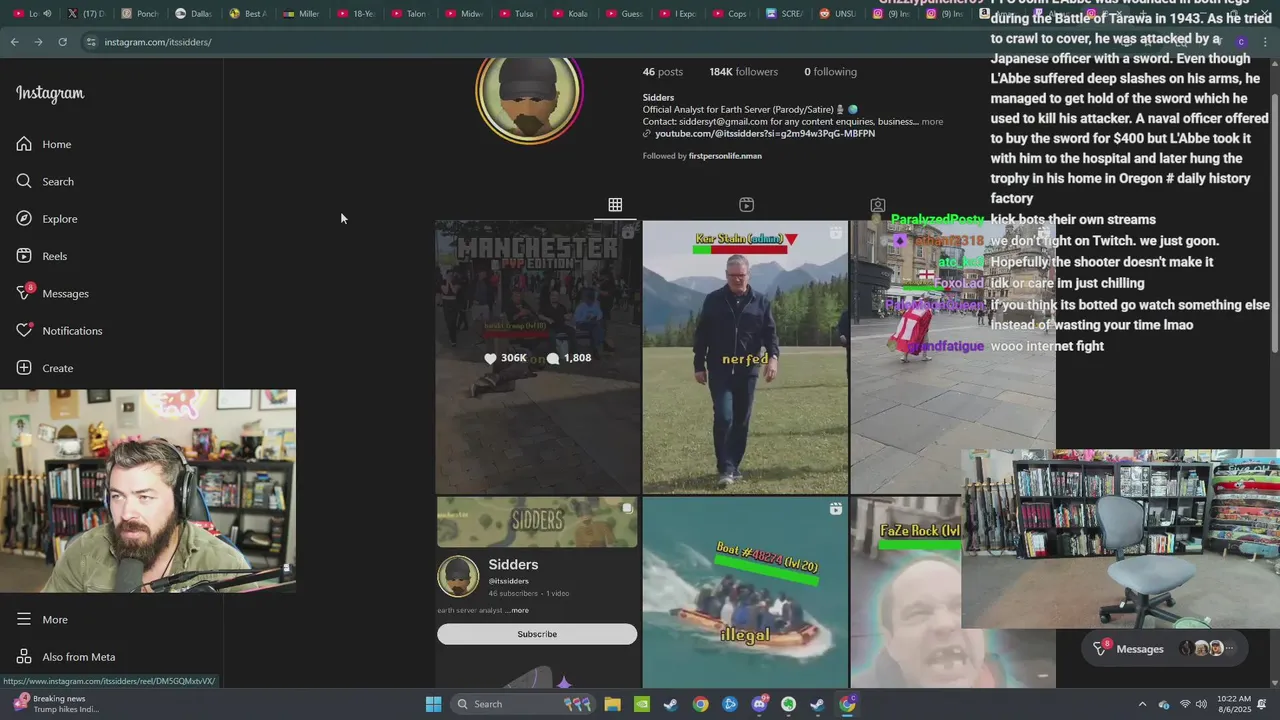
Task: Switch to the X (17) browser tab
Action: pyautogui.click(x=88, y=14)
